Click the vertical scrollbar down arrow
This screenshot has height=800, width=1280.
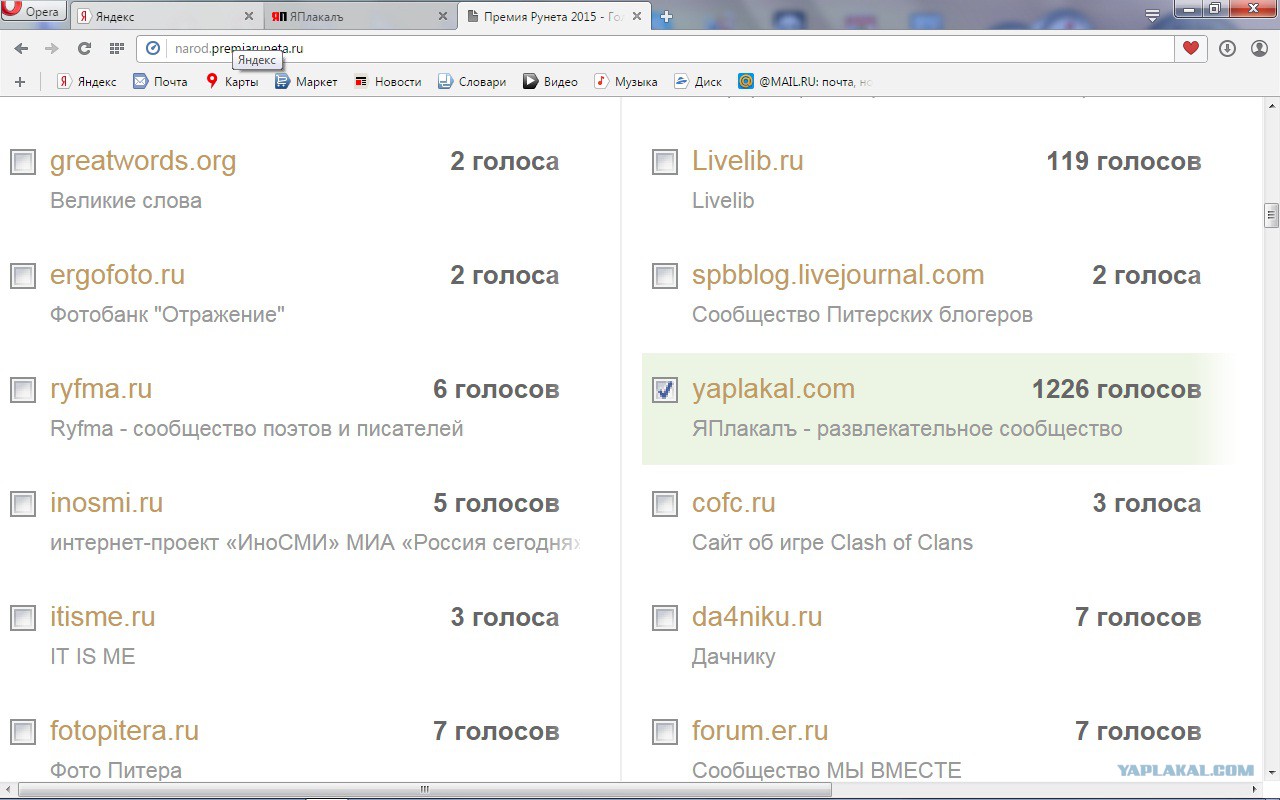click(x=1271, y=774)
